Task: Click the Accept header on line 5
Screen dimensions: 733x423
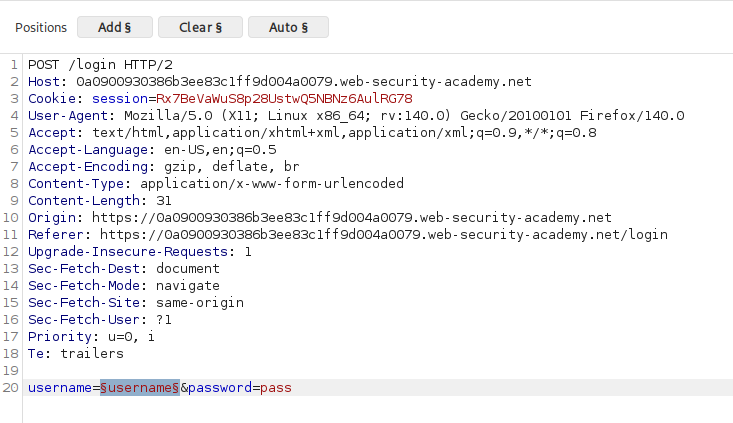Action: point(52,133)
